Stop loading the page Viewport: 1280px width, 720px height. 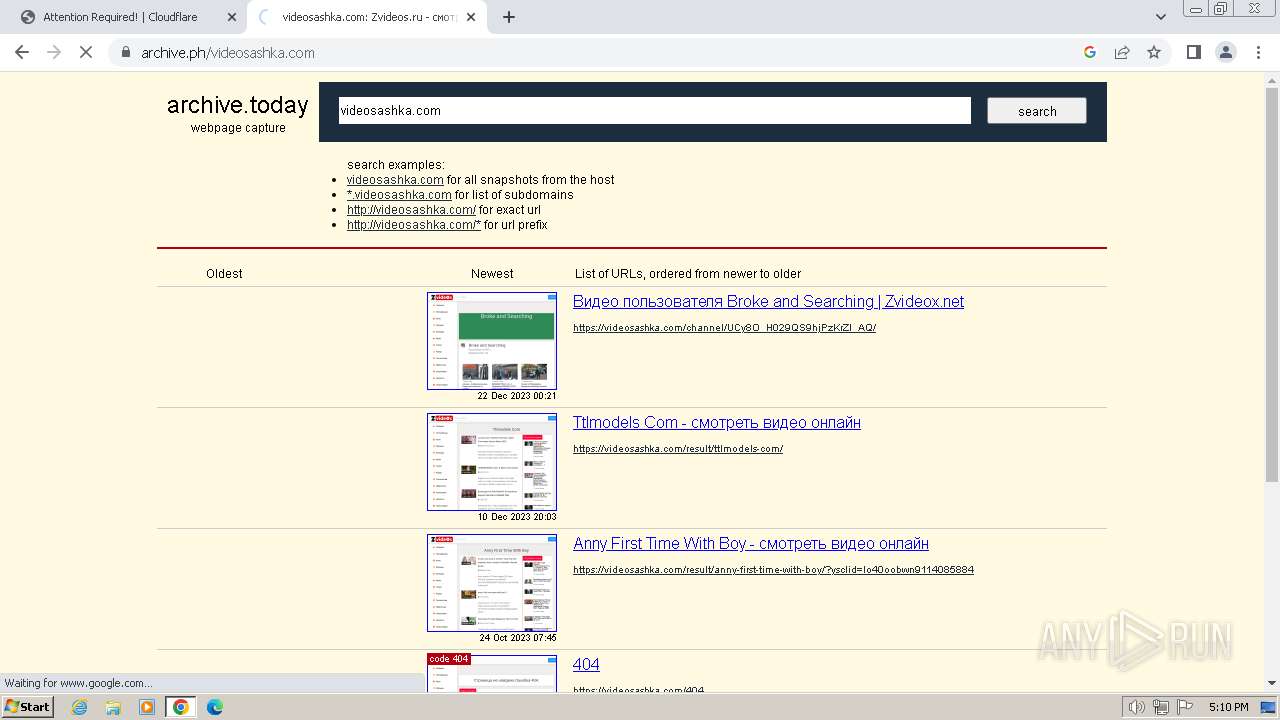point(86,52)
